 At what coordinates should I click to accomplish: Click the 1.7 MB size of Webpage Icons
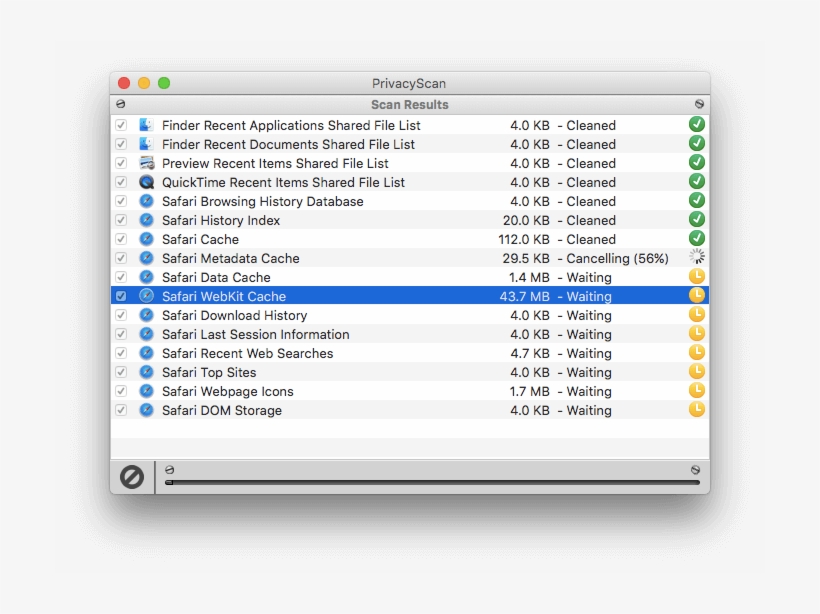click(529, 392)
